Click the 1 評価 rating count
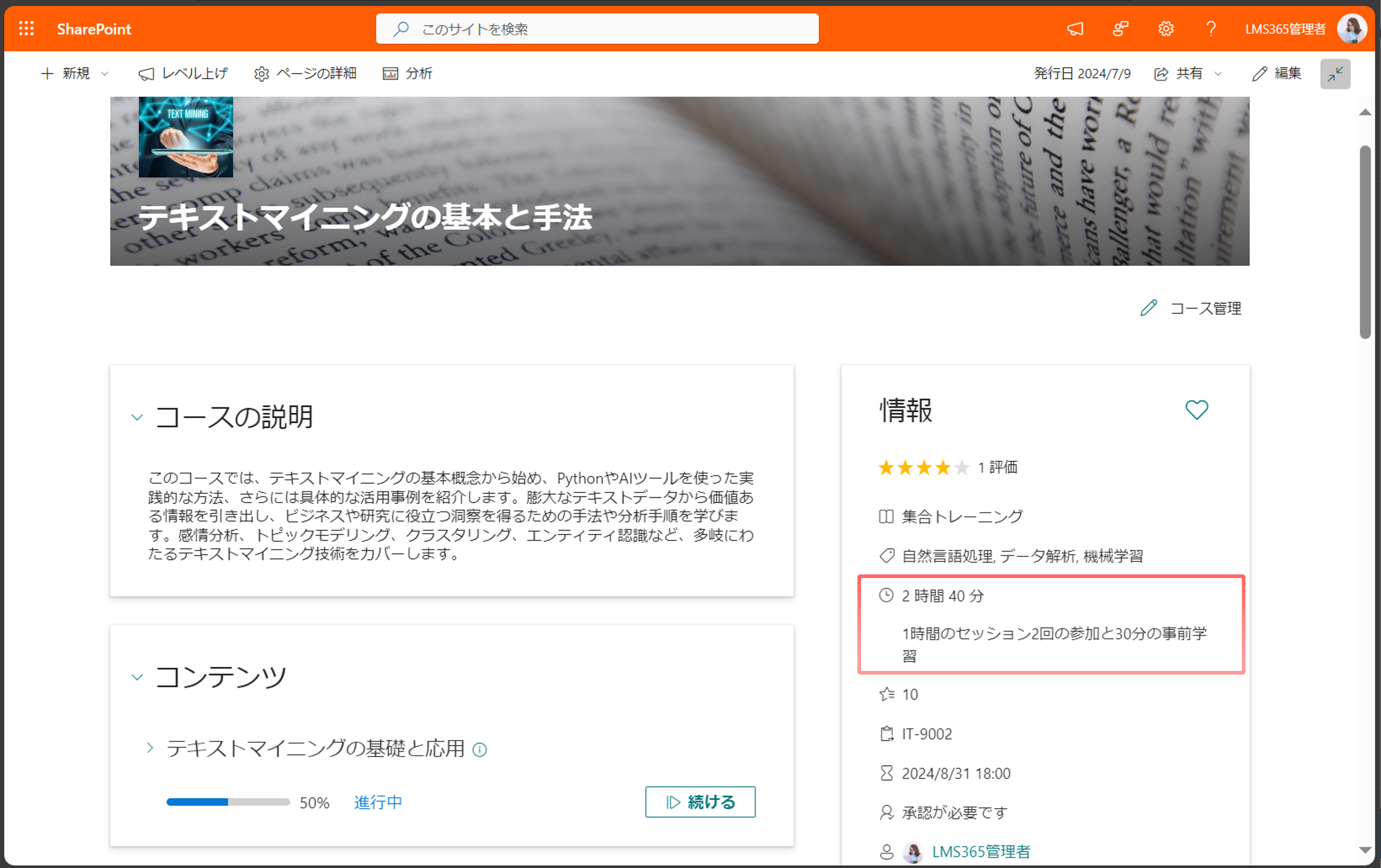This screenshot has width=1381, height=868. click(x=997, y=467)
